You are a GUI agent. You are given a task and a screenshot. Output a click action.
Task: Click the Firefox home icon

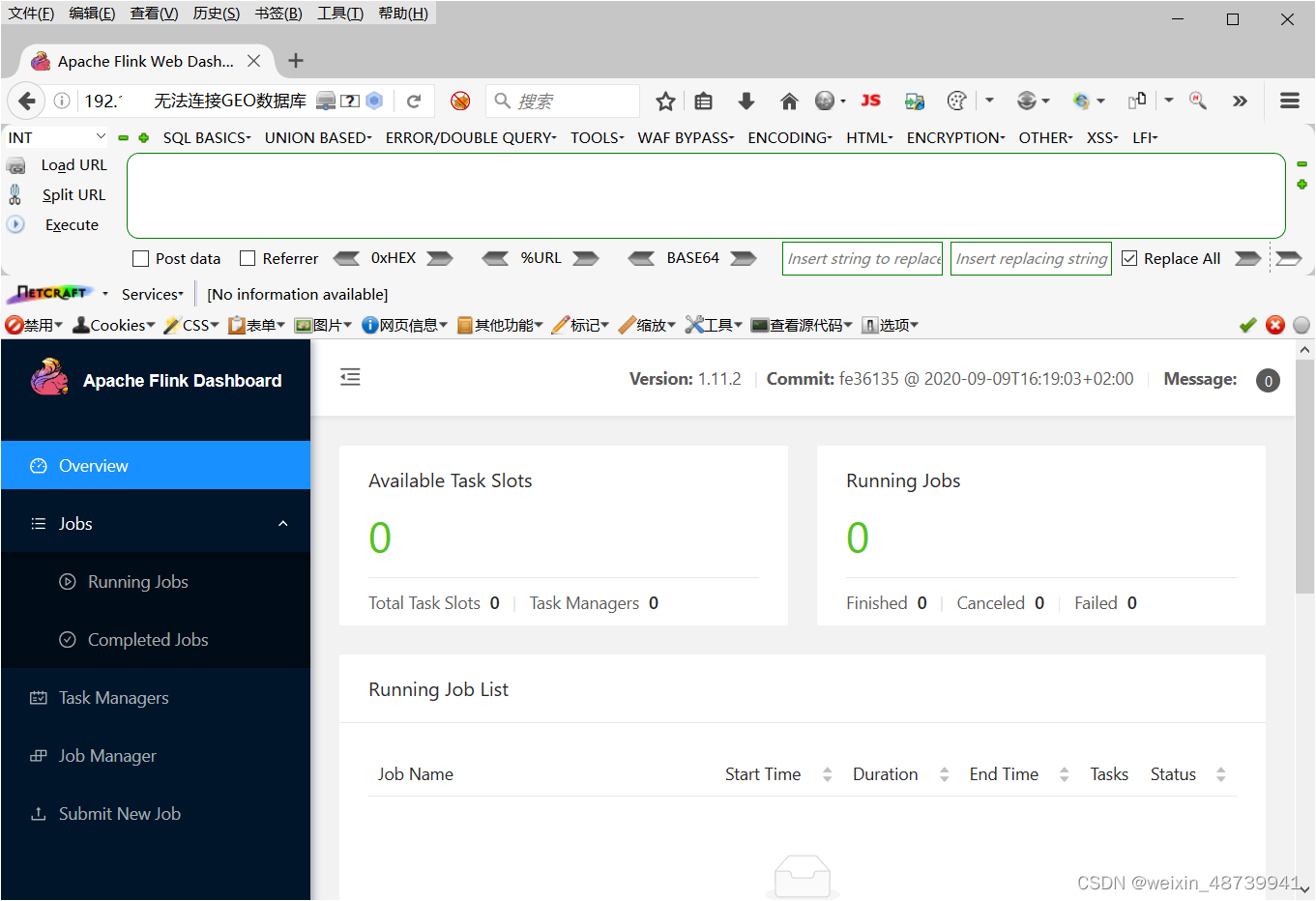tap(788, 101)
